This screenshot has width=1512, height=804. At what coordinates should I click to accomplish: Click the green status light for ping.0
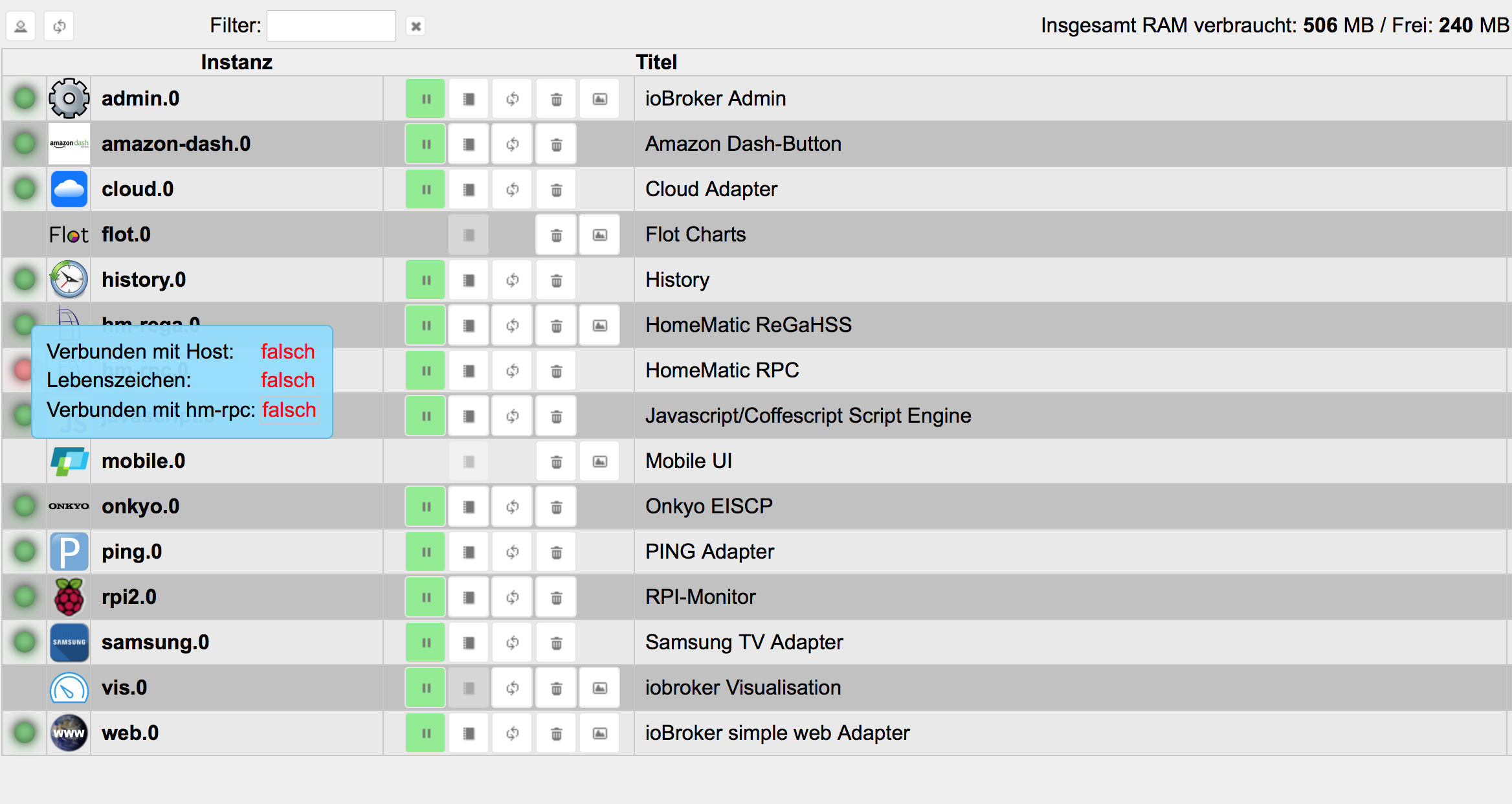[x=25, y=552]
